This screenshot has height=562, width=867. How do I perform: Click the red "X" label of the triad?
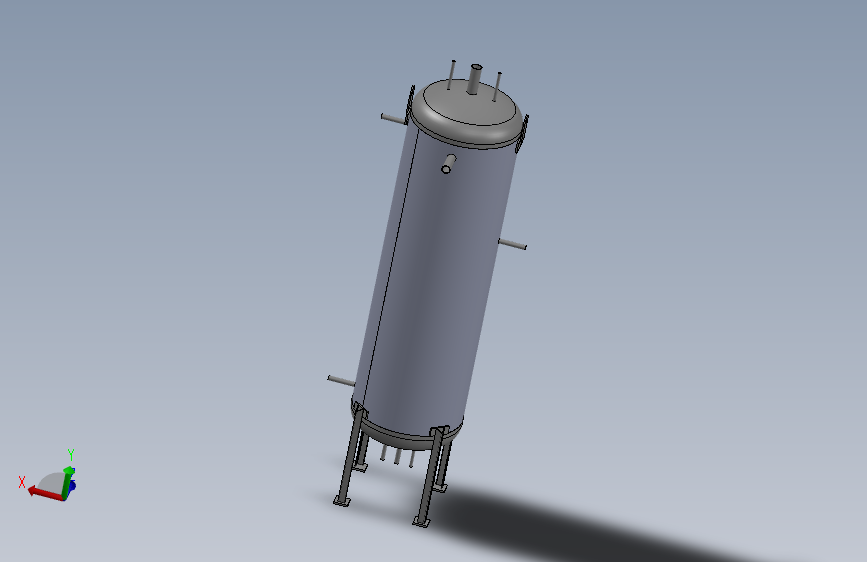(22, 482)
